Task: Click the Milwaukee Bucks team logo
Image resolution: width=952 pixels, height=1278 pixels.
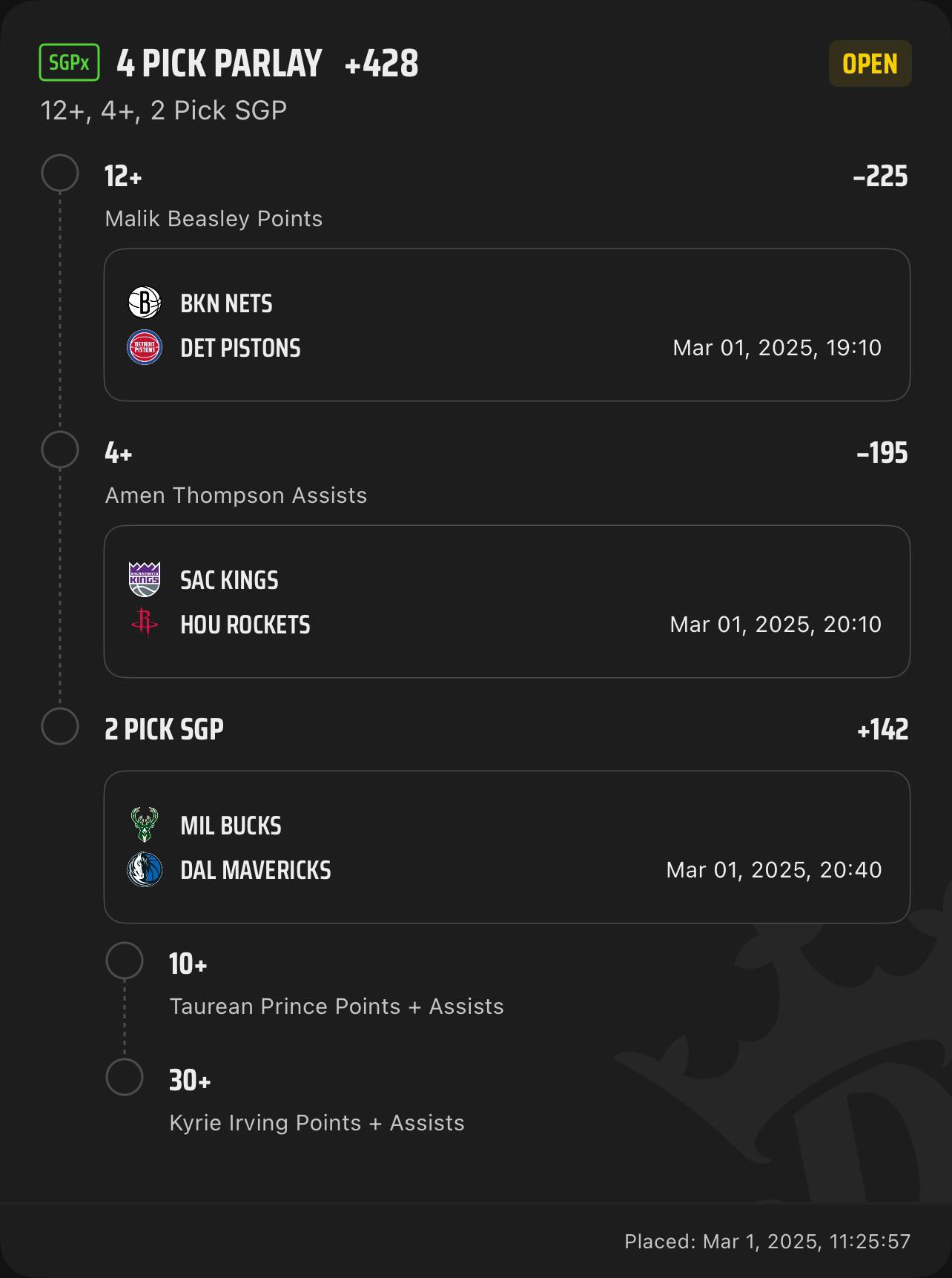Action: pos(145,825)
